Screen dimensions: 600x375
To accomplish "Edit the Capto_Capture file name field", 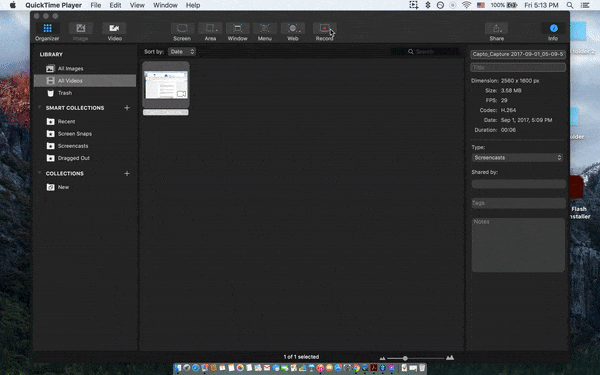I will click(x=518, y=54).
